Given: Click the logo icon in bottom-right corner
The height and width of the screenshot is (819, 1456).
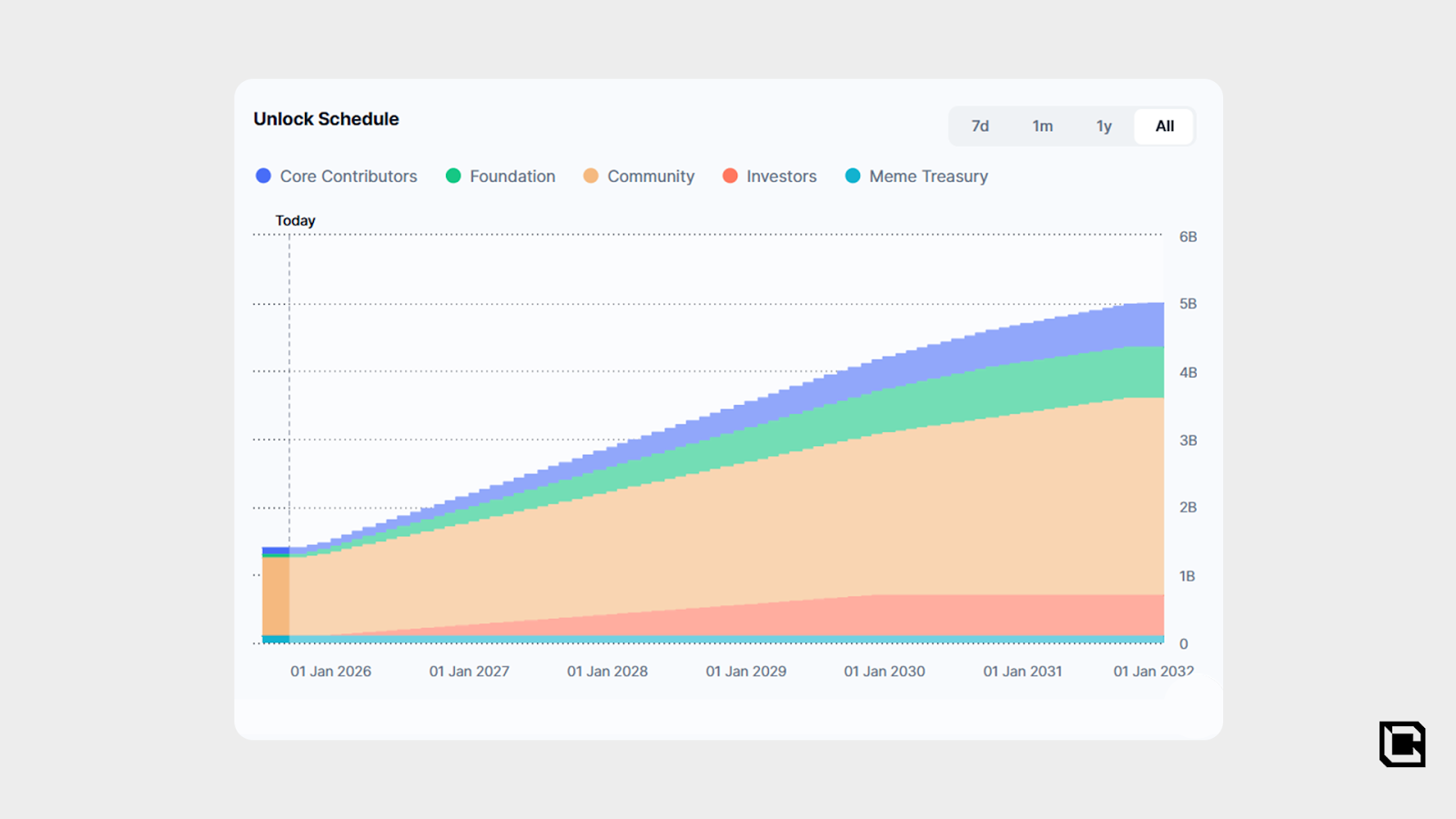Looking at the screenshot, I should coord(1401,743).
